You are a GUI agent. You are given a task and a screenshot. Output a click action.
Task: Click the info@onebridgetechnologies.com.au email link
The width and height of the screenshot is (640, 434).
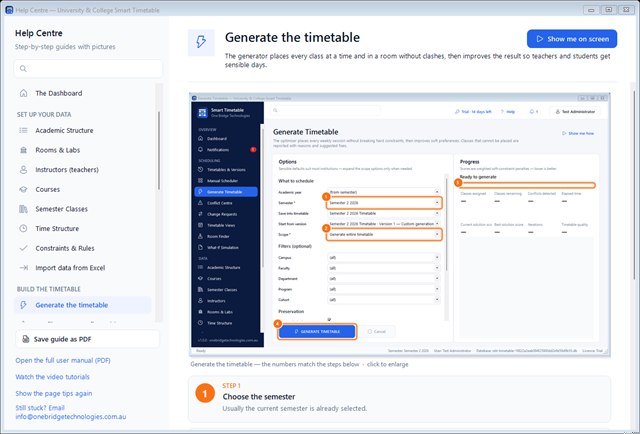pos(71,417)
